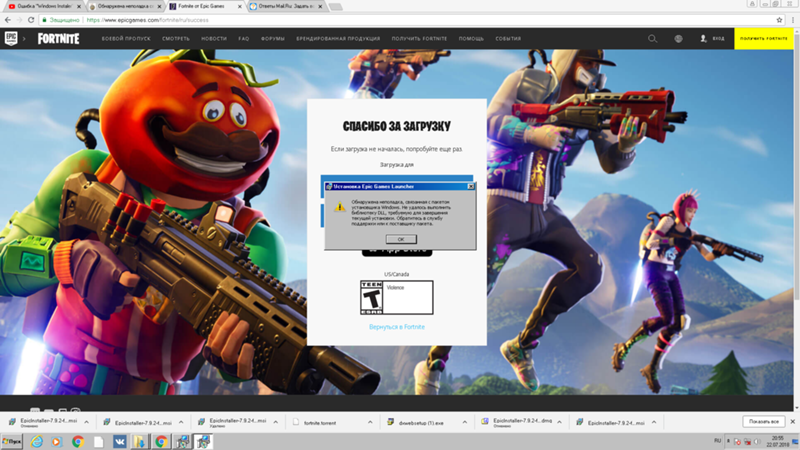This screenshot has width=800, height=450.
Task: Go back with the browser back arrow
Action: pyautogui.click(x=8, y=20)
